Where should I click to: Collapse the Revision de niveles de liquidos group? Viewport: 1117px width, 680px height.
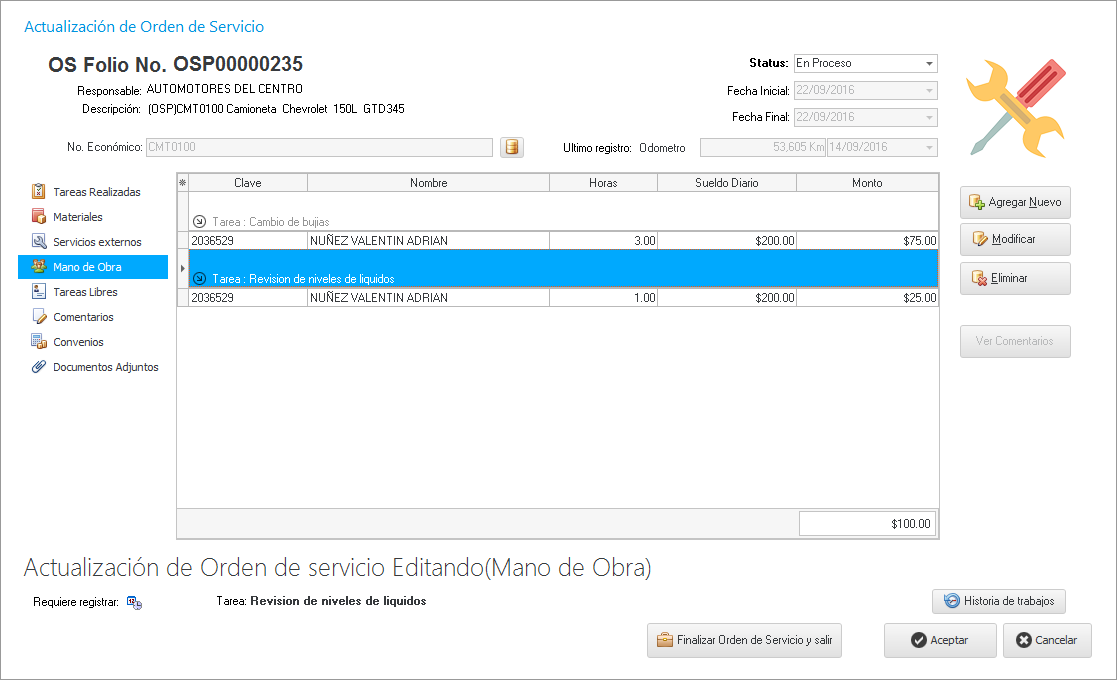click(198, 279)
